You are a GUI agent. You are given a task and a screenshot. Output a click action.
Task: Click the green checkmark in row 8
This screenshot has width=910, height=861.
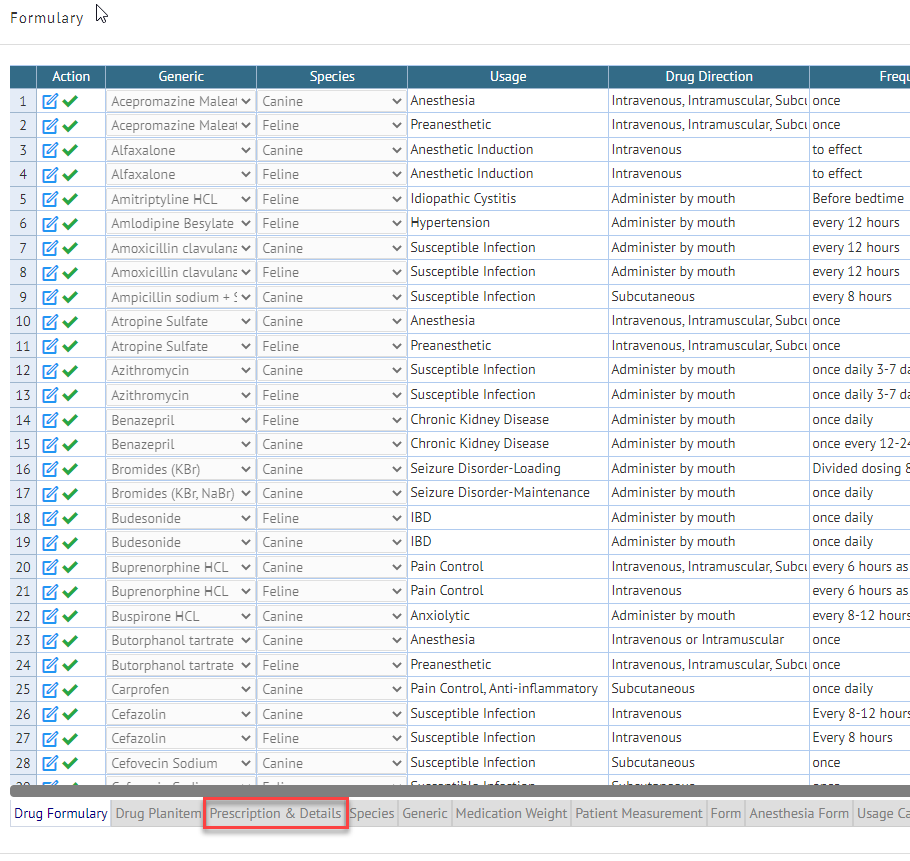(x=70, y=273)
